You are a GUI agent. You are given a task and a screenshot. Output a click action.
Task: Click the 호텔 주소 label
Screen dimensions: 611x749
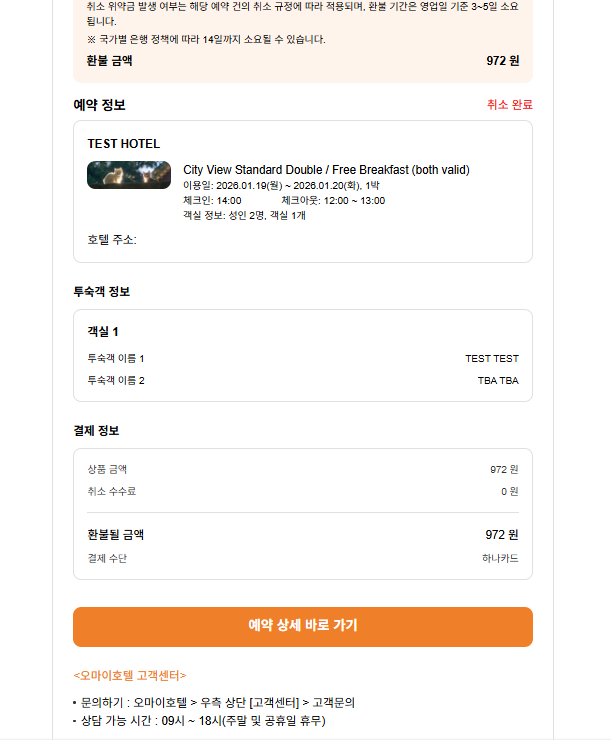(112, 239)
